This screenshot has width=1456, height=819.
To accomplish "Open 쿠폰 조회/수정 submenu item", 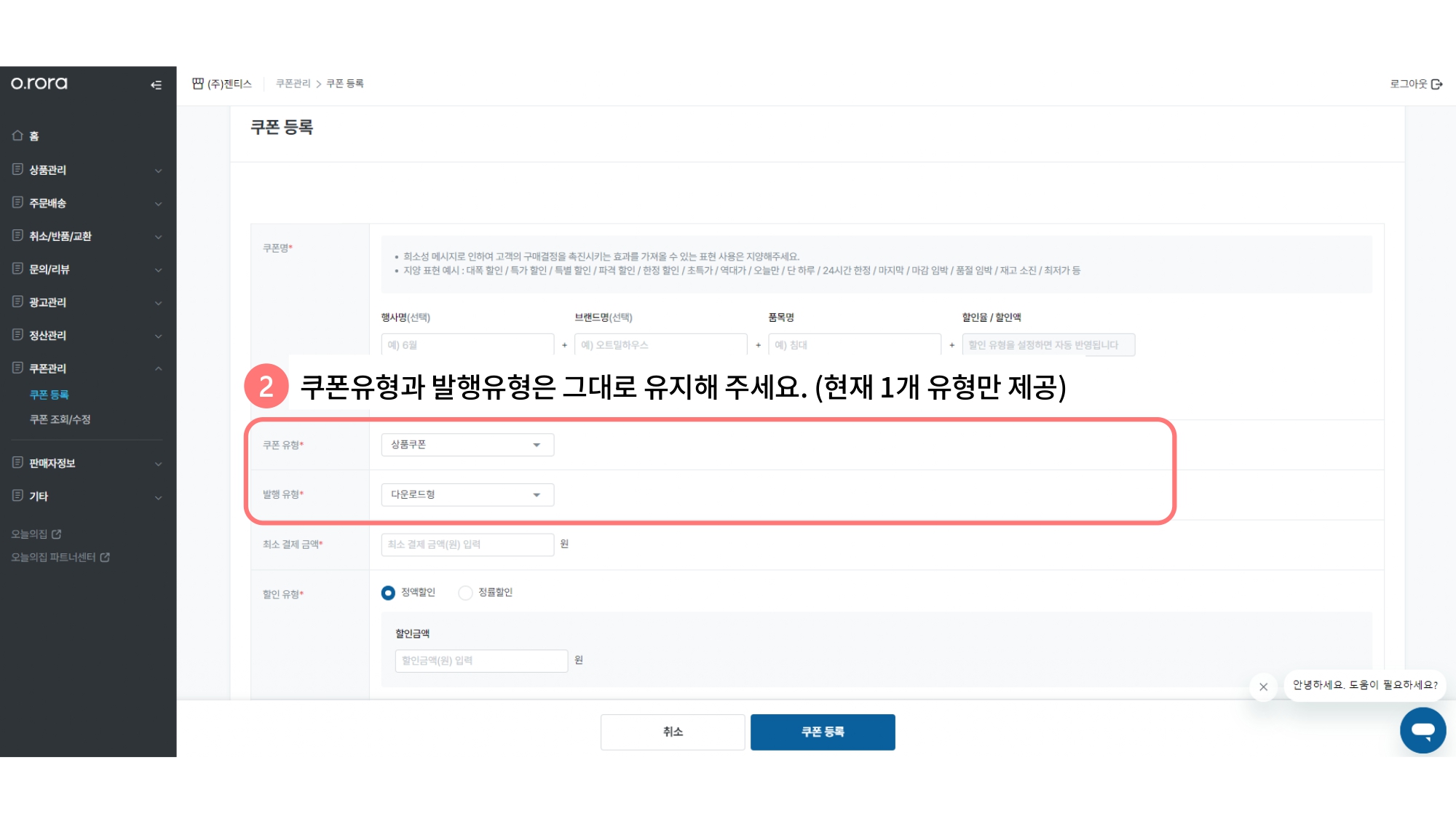I will [x=60, y=419].
